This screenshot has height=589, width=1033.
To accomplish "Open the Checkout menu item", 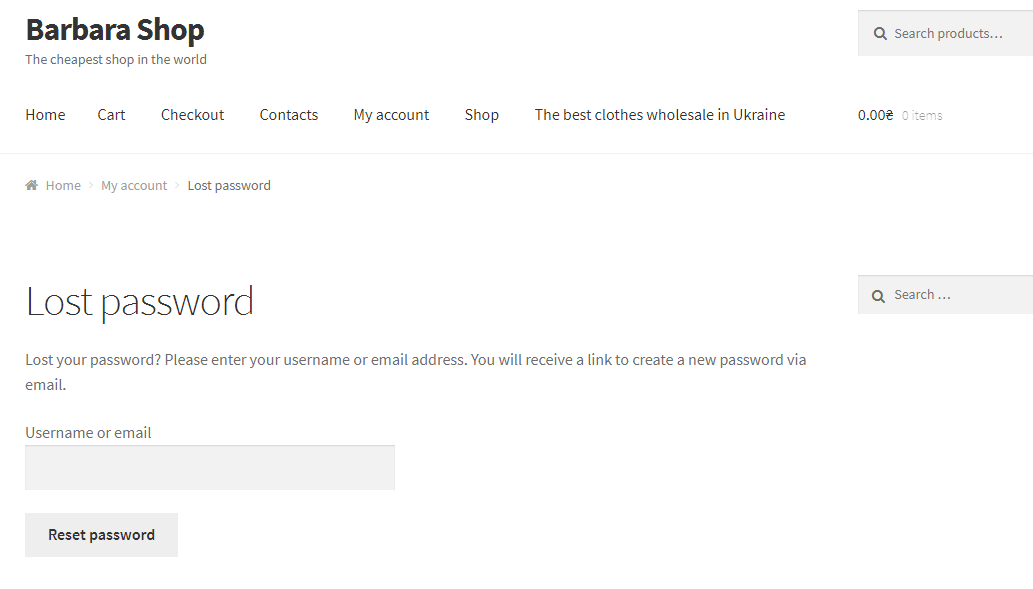I will (x=192, y=115).
